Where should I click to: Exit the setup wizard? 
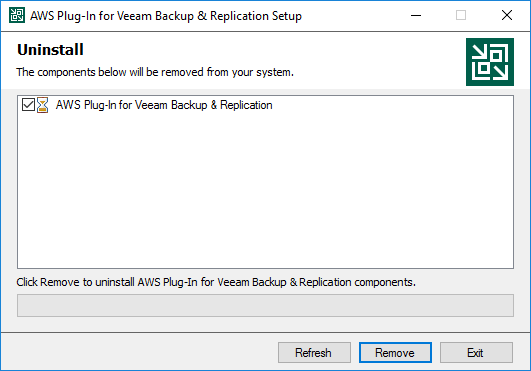tap(476, 352)
